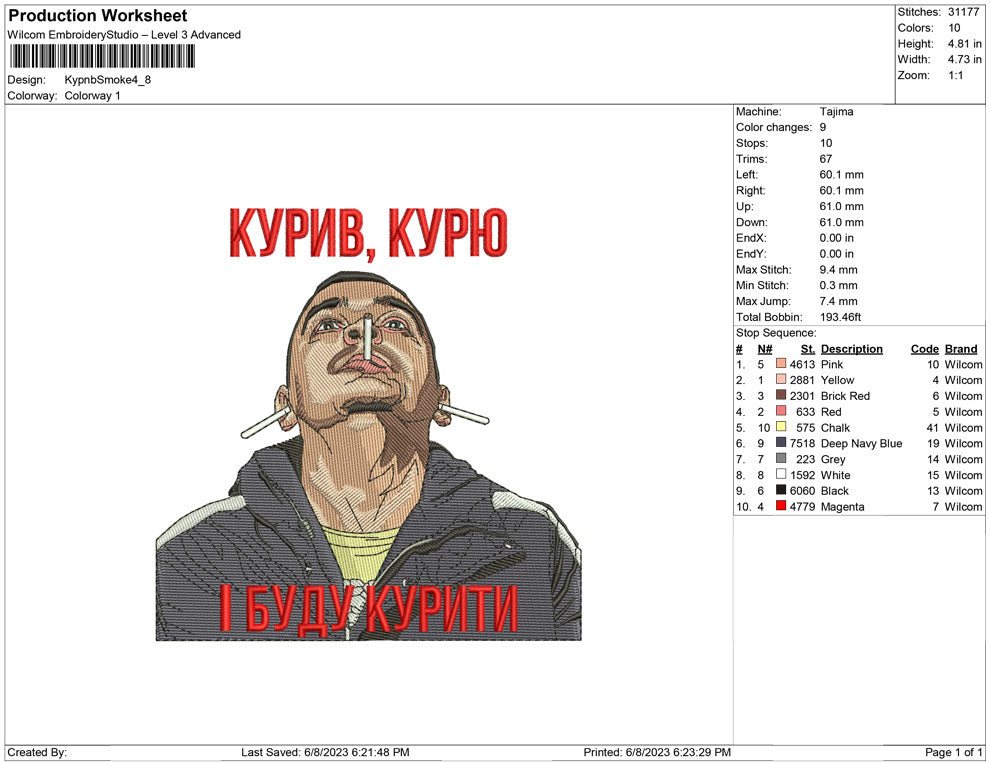Click the Colors value '10' in header

[x=954, y=28]
